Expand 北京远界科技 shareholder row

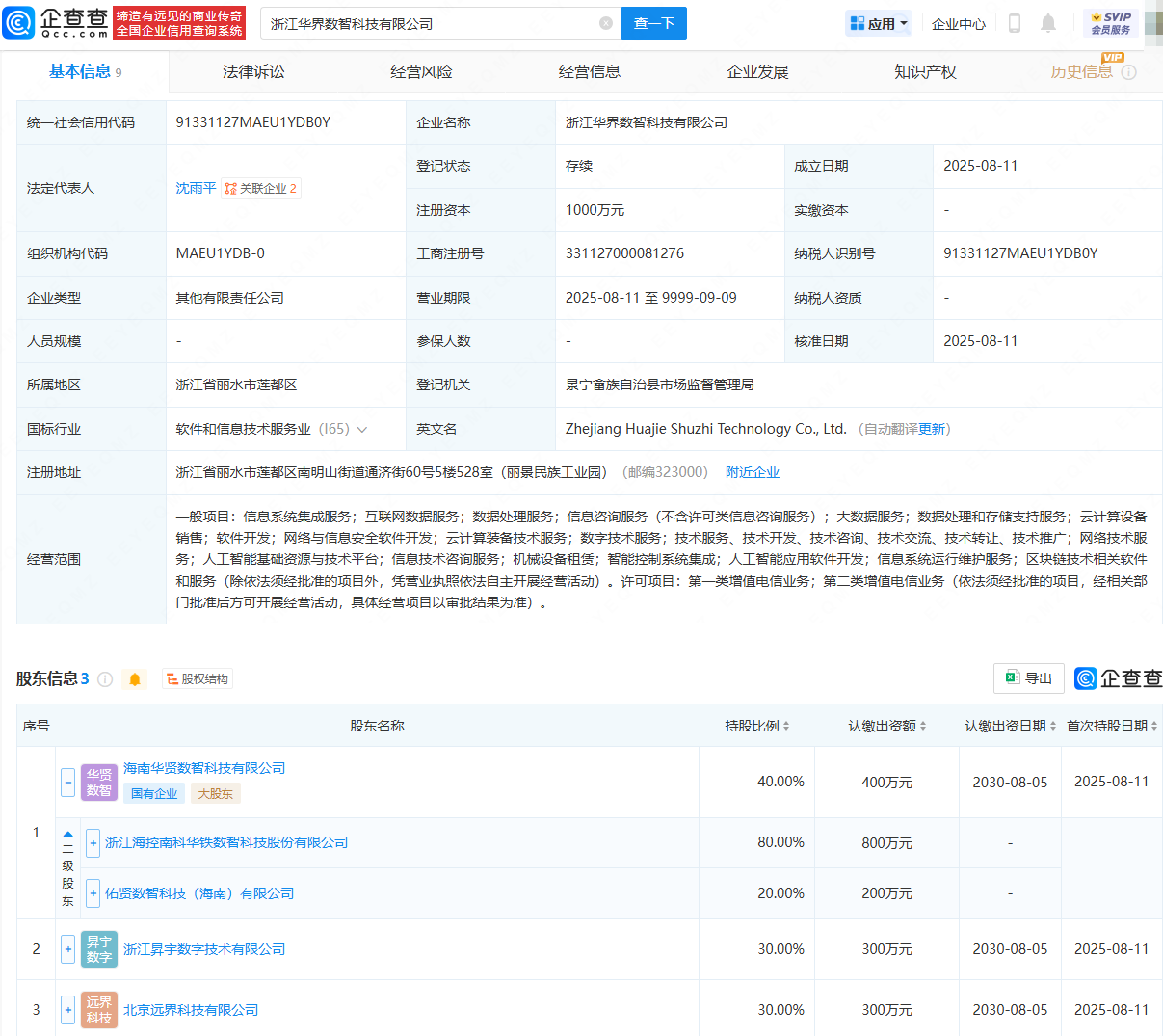67,1010
